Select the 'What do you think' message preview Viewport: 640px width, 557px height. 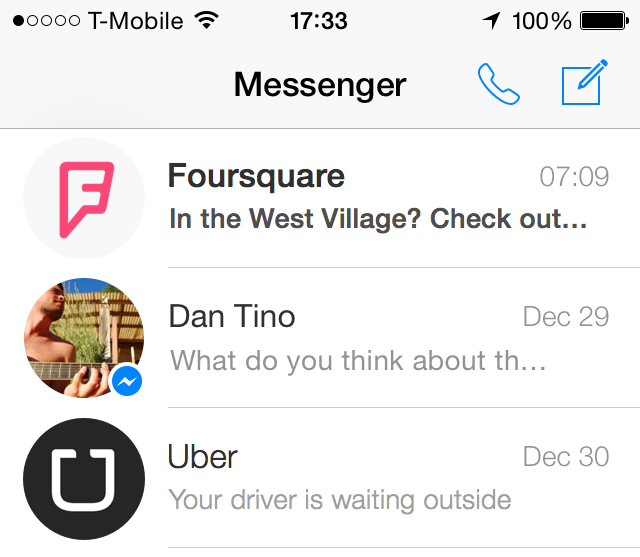click(x=358, y=361)
